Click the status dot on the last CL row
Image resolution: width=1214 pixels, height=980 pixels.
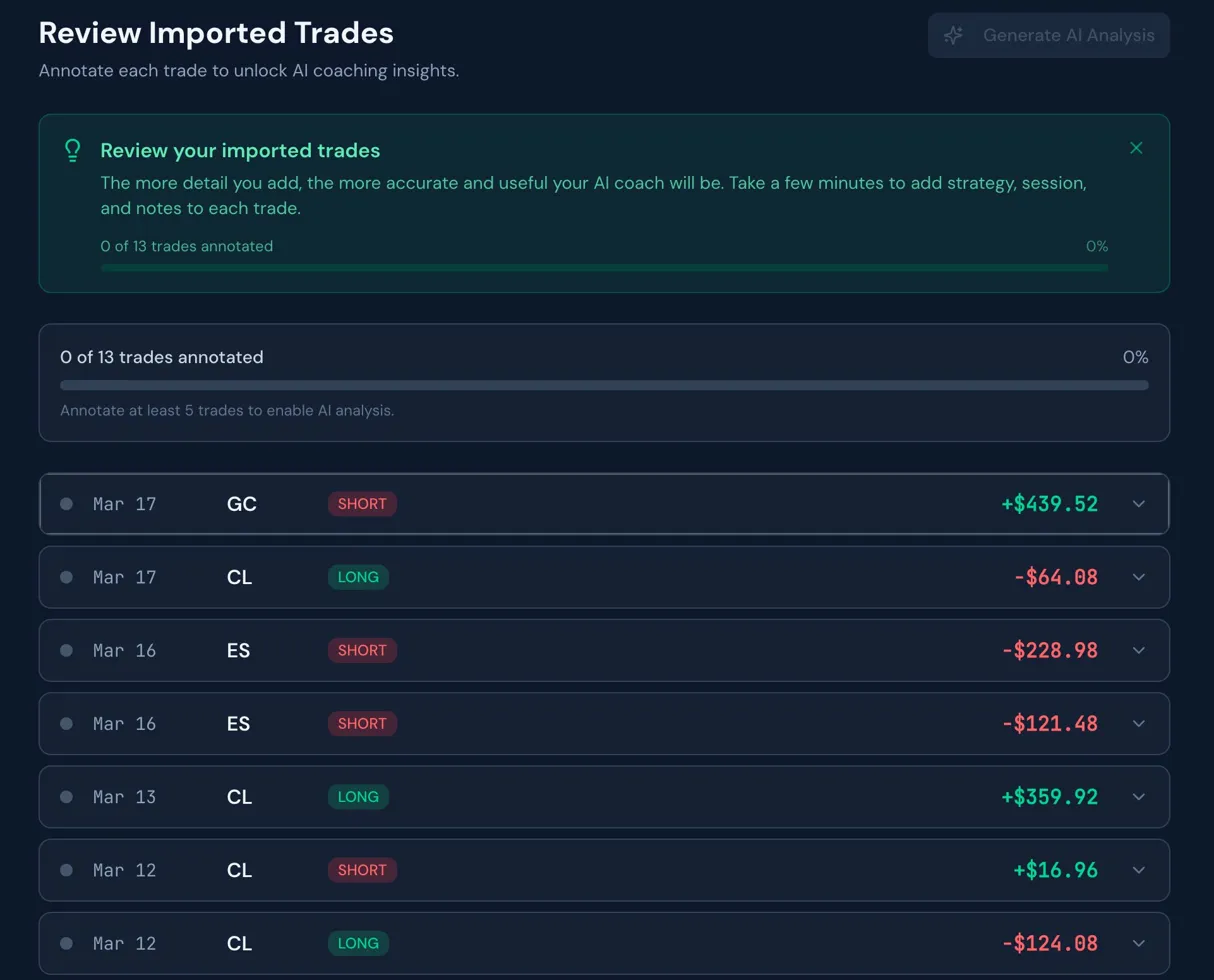[66, 943]
